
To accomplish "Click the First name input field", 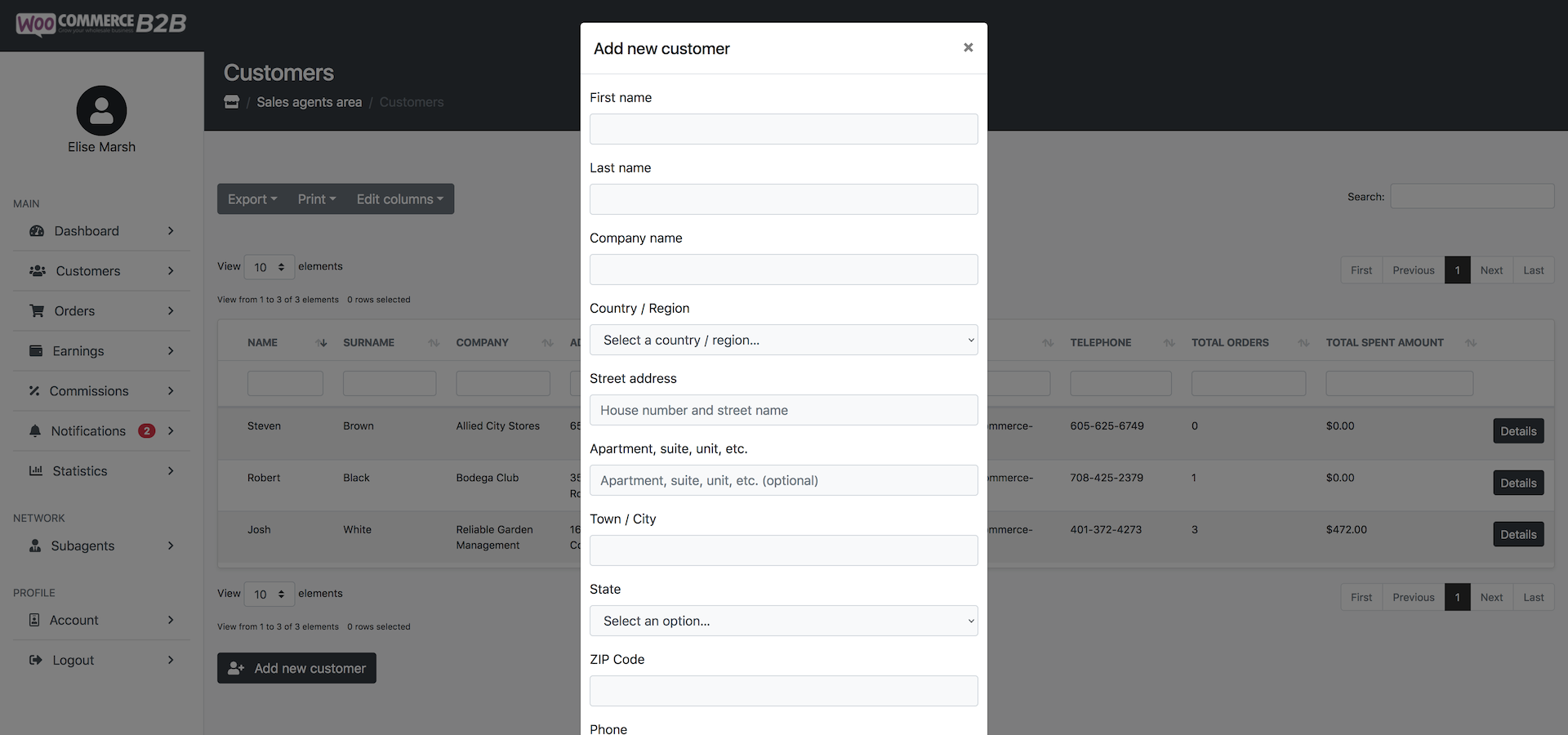I will 783,129.
